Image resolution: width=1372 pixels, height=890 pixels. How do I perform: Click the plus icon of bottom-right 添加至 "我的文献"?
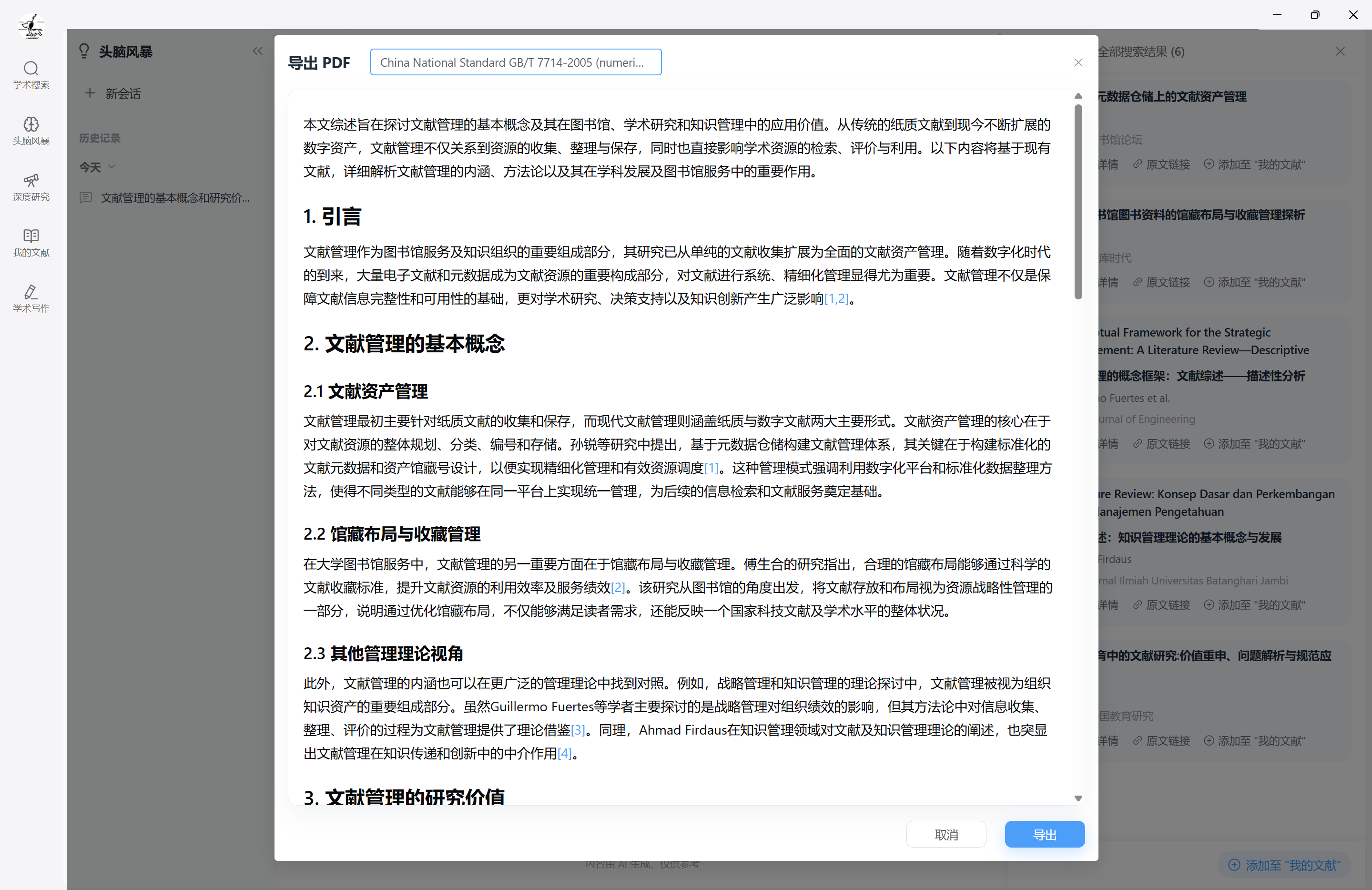click(1235, 865)
